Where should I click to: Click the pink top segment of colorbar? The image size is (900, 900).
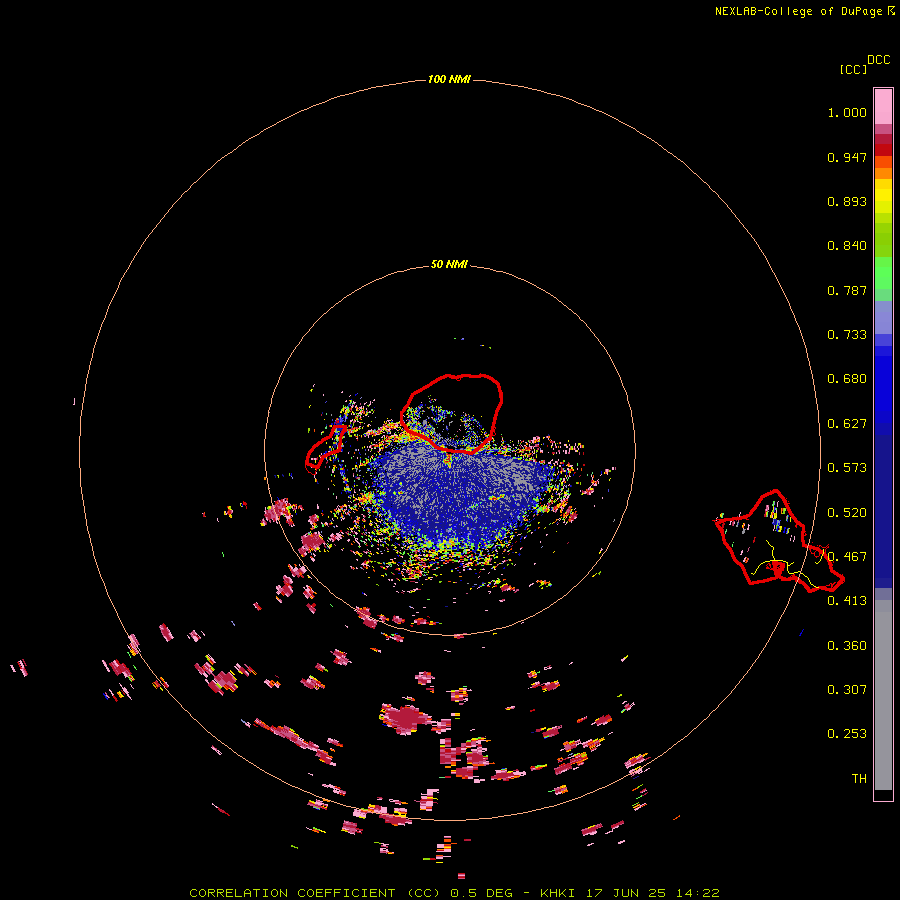pos(883,106)
